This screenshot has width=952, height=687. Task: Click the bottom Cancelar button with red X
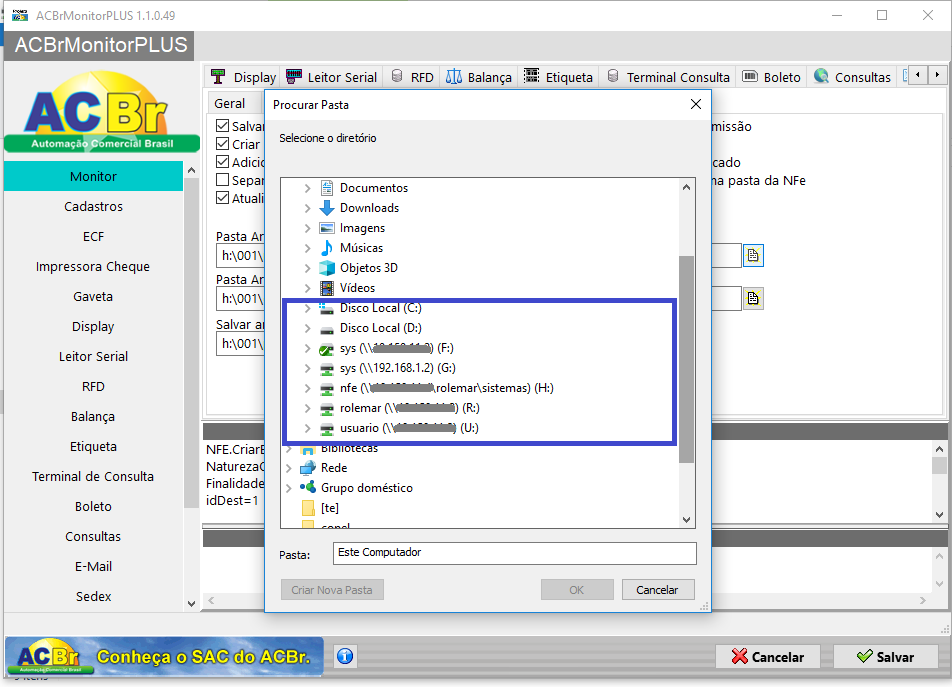pyautogui.click(x=768, y=657)
